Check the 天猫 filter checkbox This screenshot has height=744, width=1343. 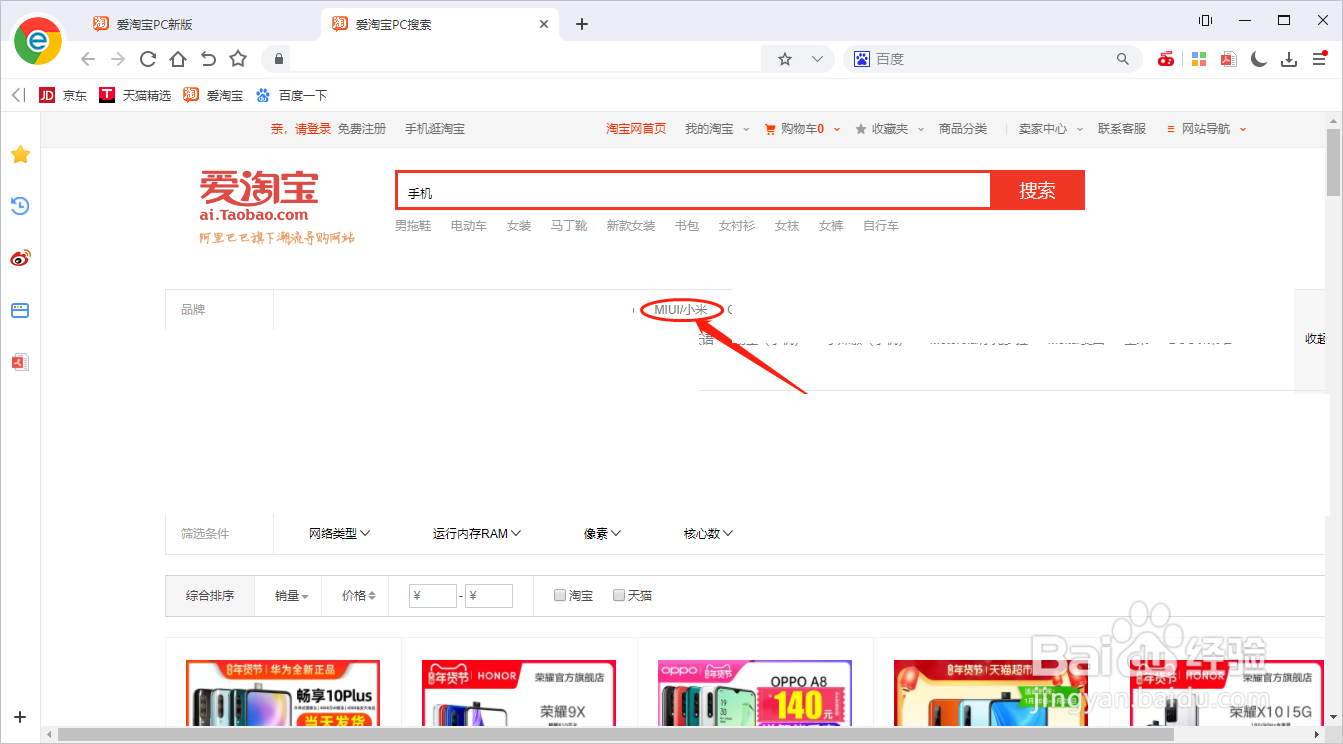click(619, 595)
